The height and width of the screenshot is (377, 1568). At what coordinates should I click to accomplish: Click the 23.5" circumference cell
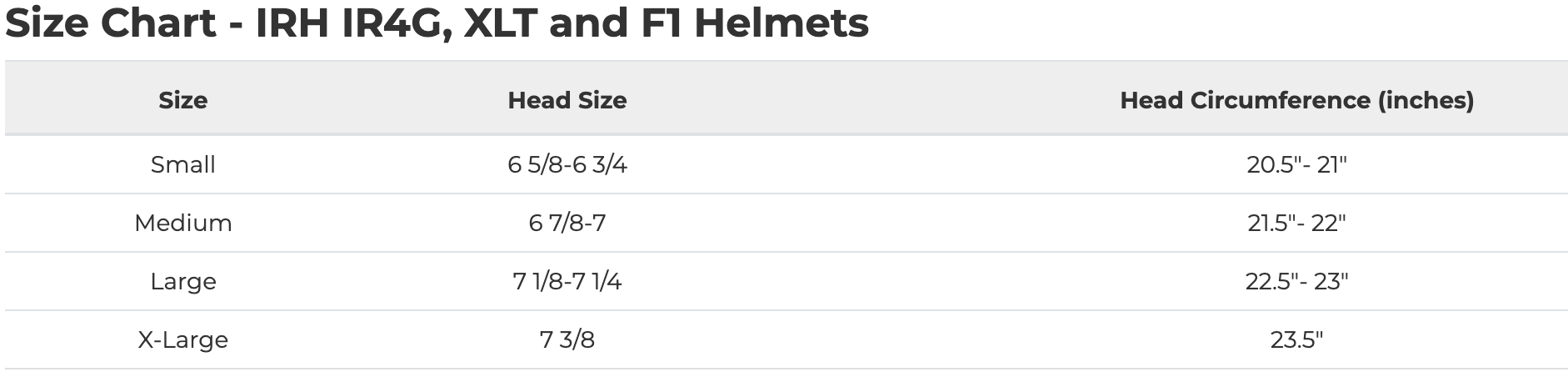tap(1296, 340)
